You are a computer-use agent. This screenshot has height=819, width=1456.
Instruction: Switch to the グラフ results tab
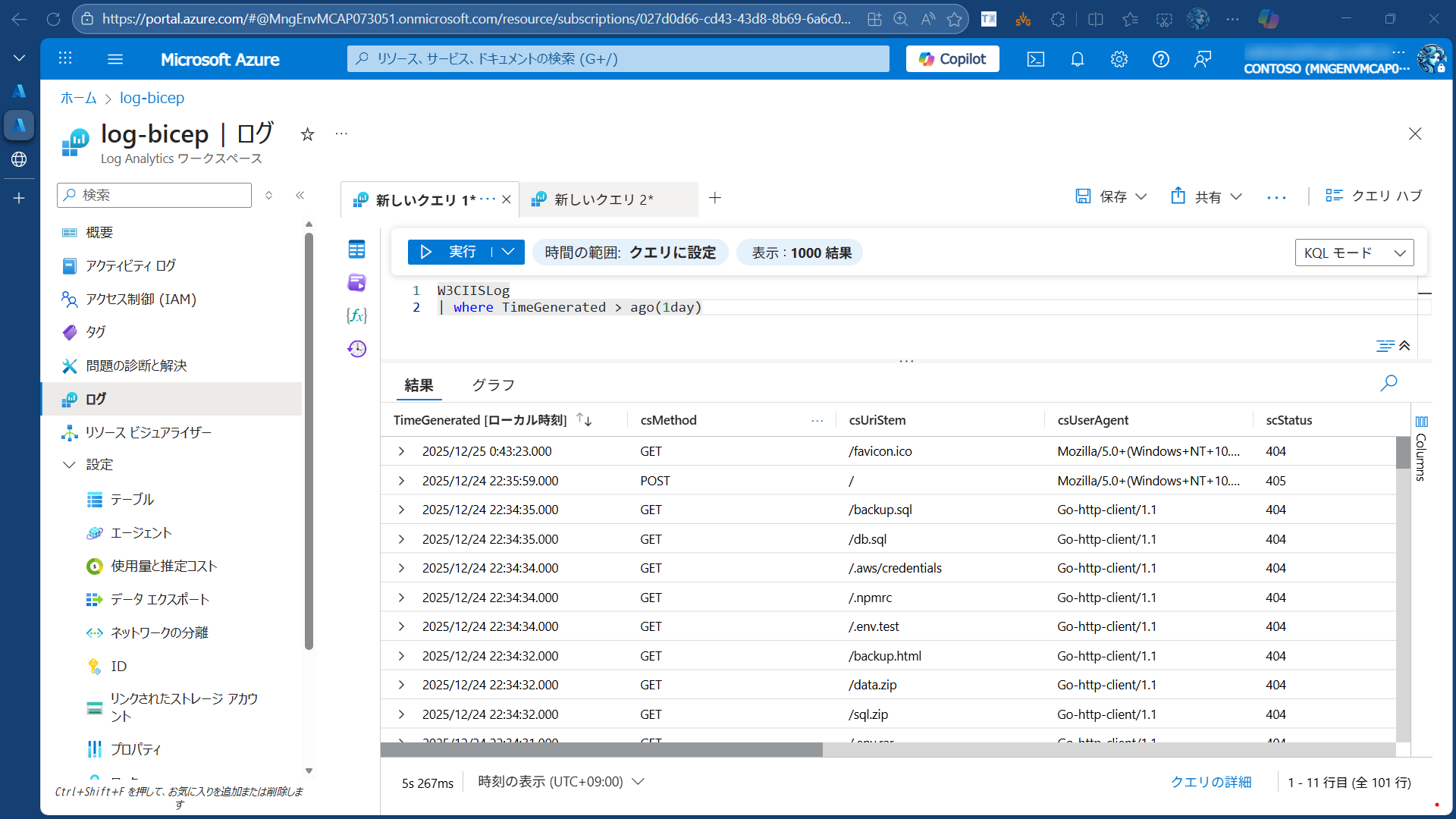click(493, 385)
